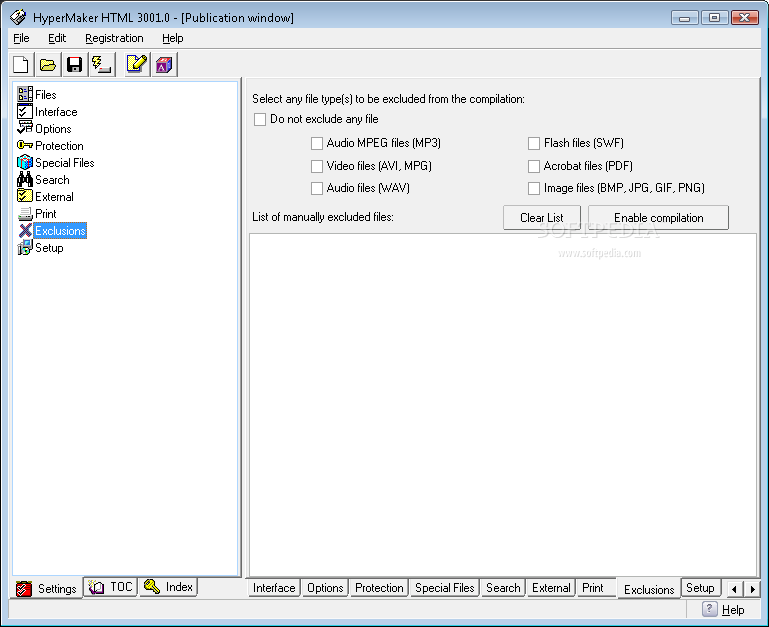
Task: Open the External bottom tab
Action: tap(551, 588)
